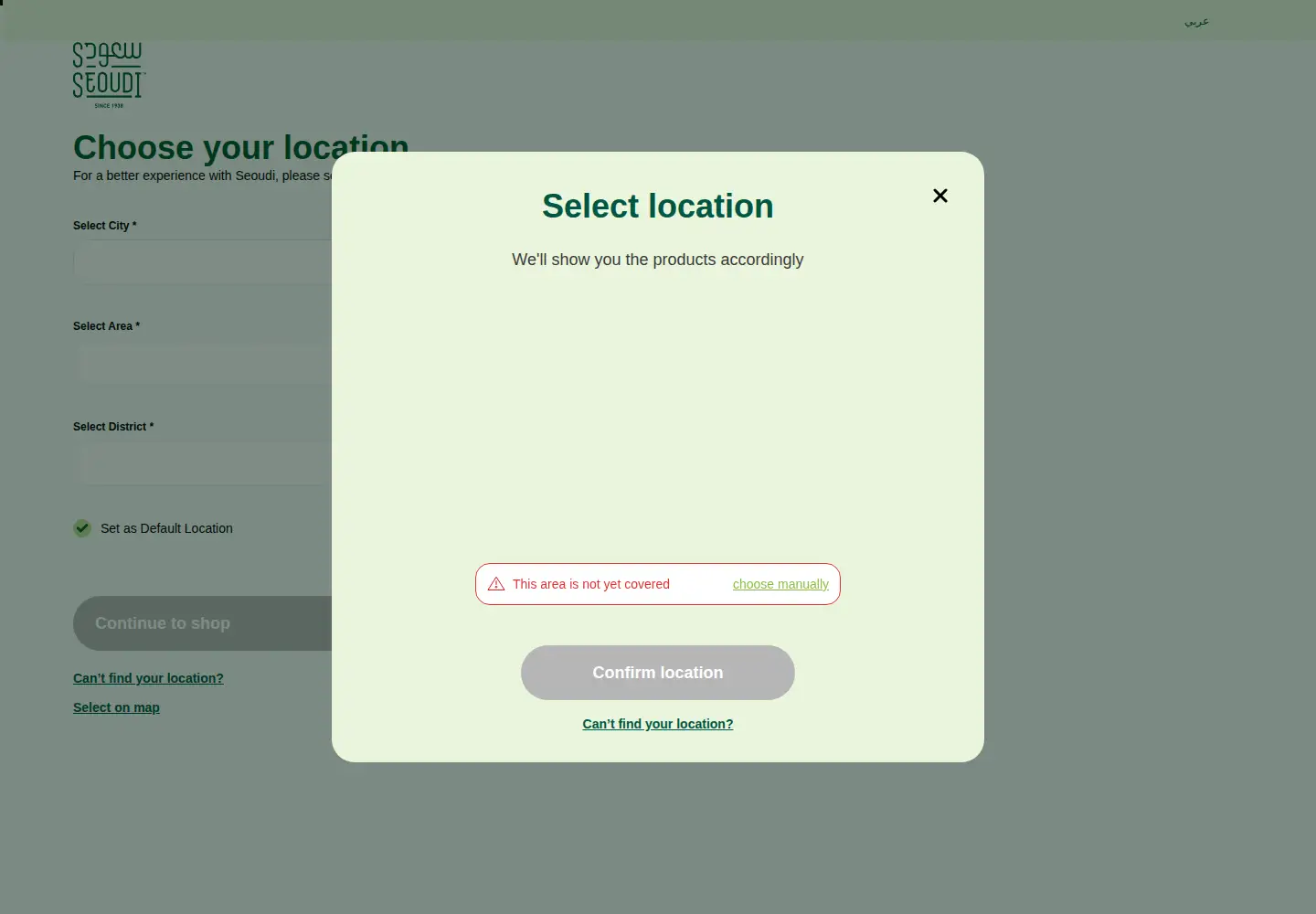
Task: Click the 'Choose your location' page heading
Action: [x=241, y=147]
